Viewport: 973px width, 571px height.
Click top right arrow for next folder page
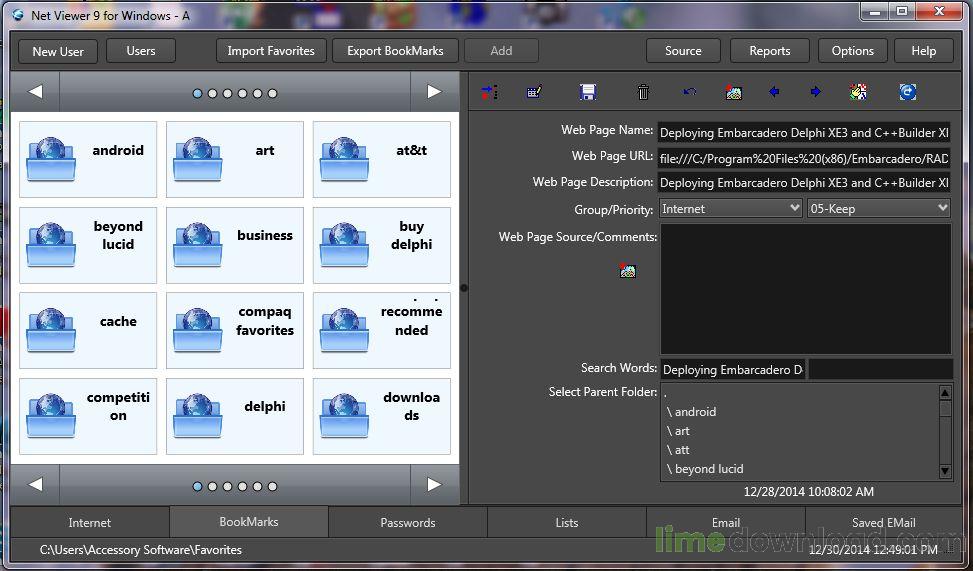pyautogui.click(x=434, y=92)
